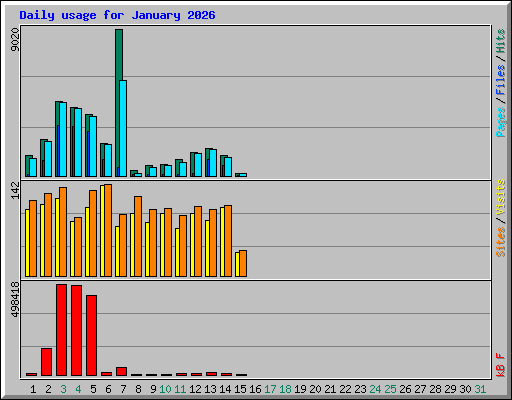Select the orange Sites bar on day 1
Screen dimensions: 512x400
pos(33,238)
